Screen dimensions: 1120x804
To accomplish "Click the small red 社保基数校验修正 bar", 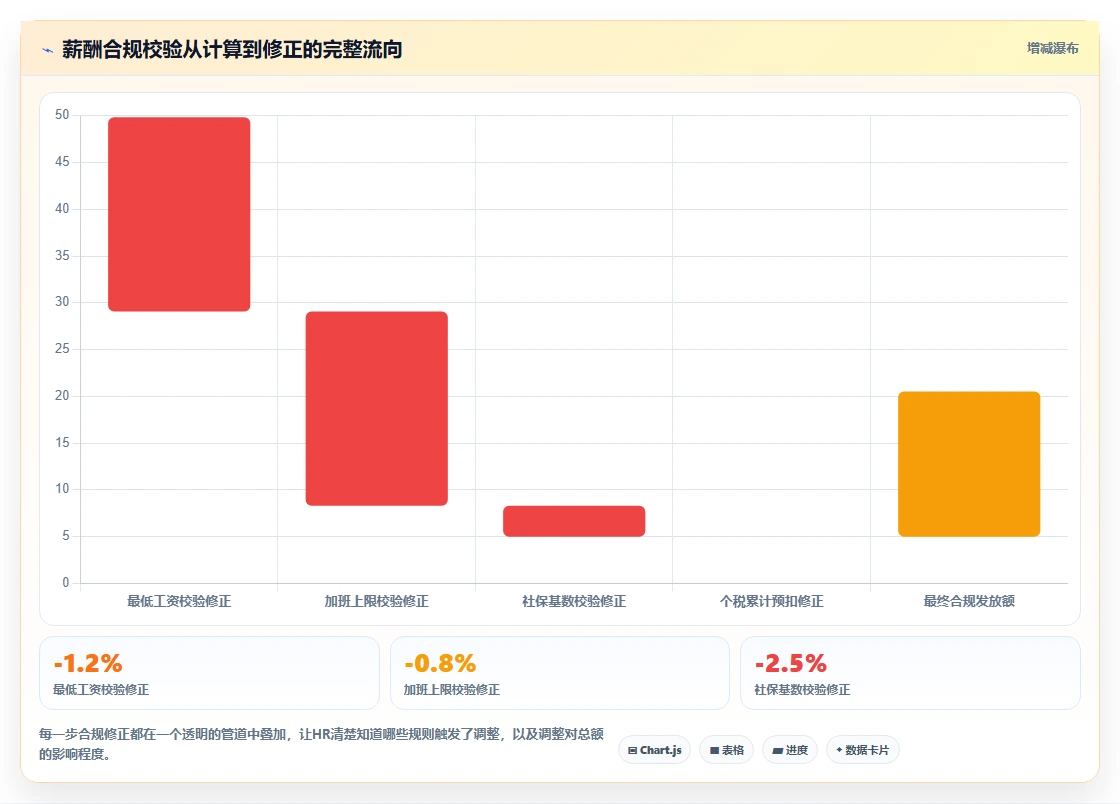I will [574, 521].
